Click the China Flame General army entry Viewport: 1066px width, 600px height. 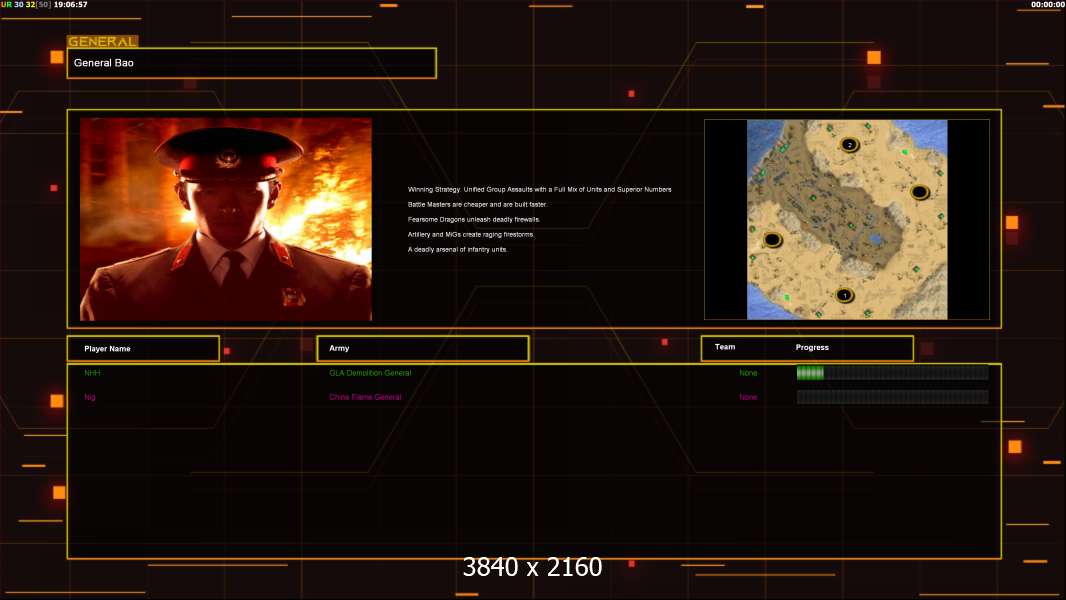coord(365,397)
